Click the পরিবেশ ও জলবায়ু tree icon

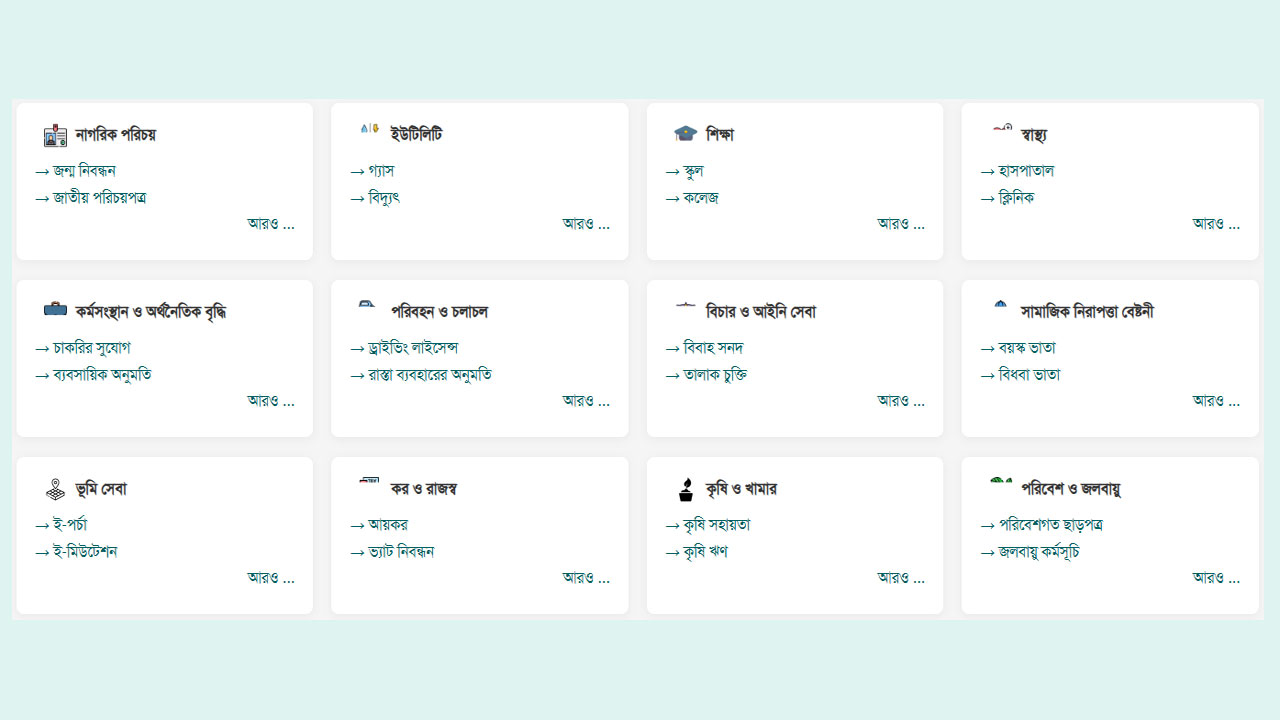click(1000, 482)
